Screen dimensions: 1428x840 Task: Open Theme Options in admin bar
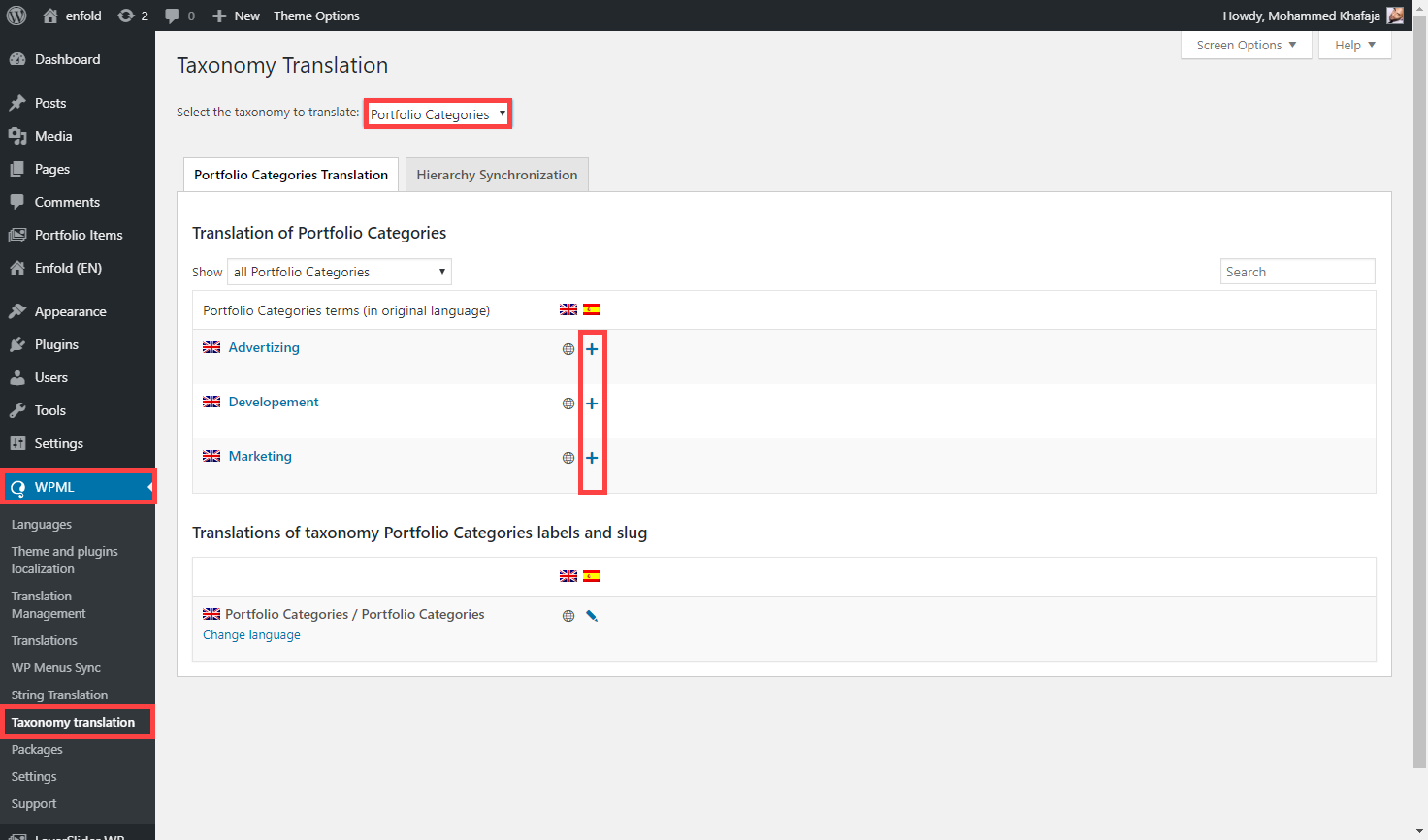click(x=316, y=16)
